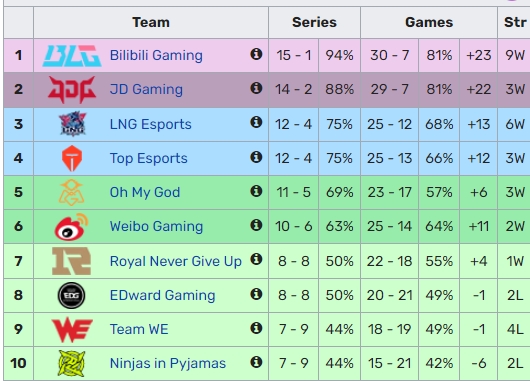The height and width of the screenshot is (381, 530).
Task: Click the Weibo Gaming eye logo
Action: [72, 227]
